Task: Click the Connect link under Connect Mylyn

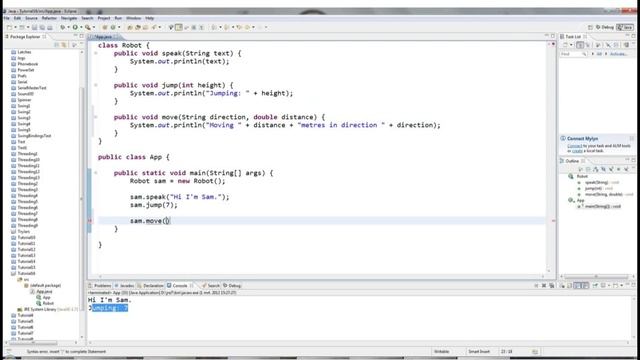Action: (574, 146)
